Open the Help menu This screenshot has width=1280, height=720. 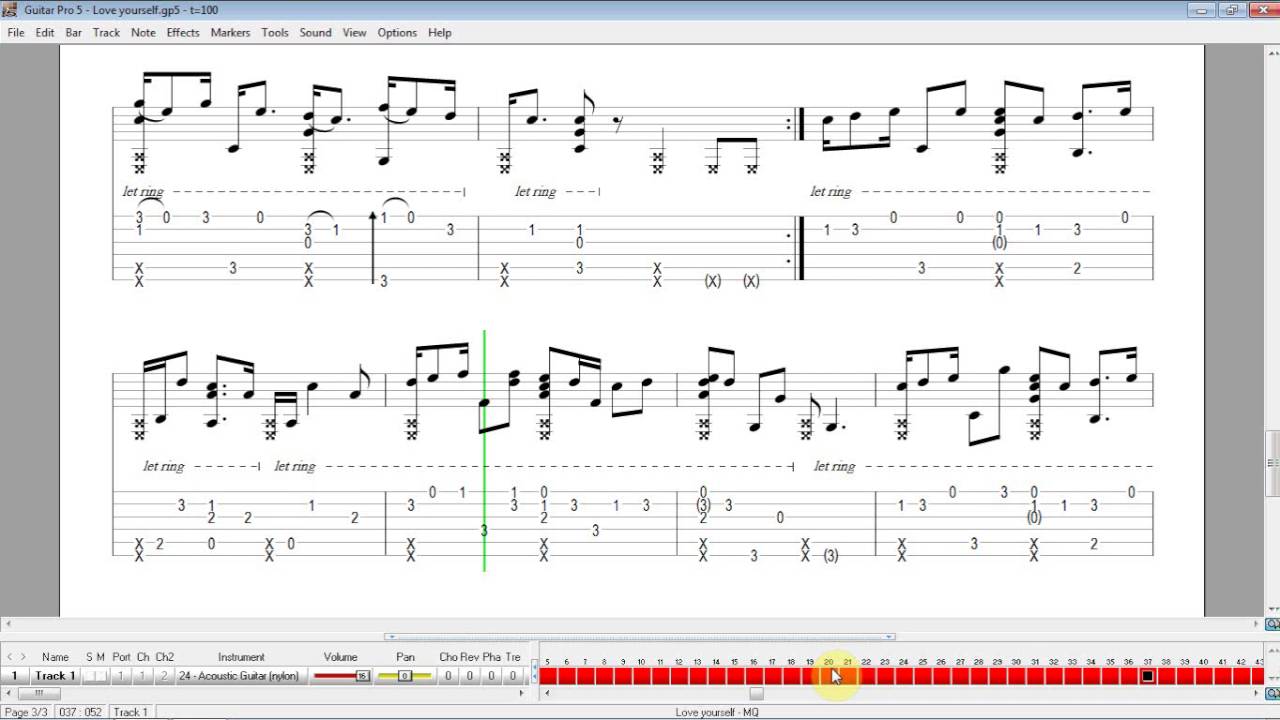coord(440,32)
